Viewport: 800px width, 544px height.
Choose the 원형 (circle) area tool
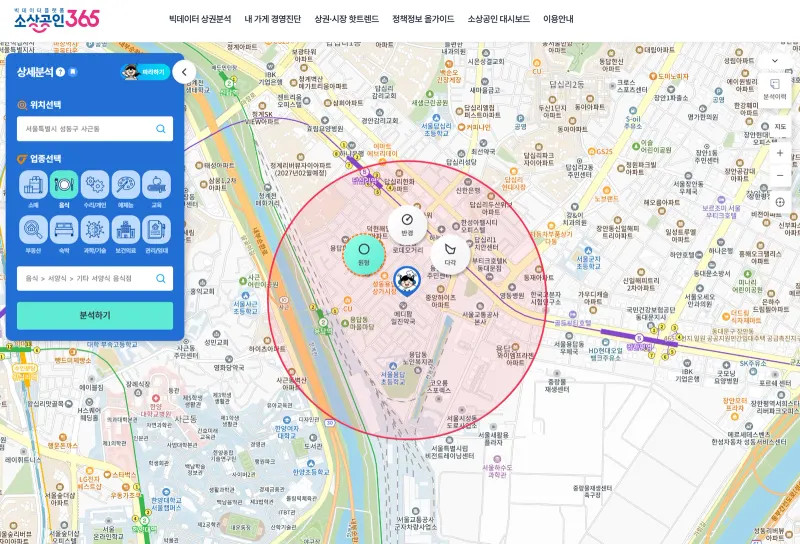pos(364,254)
